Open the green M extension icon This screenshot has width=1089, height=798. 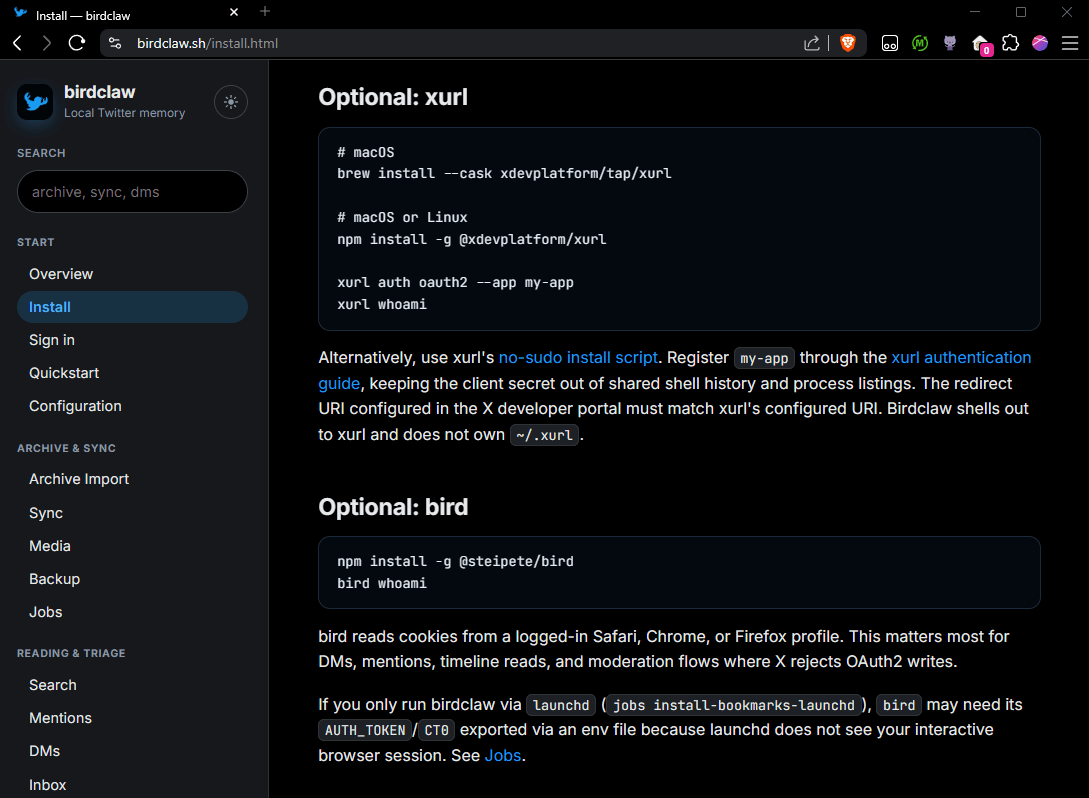tap(920, 43)
